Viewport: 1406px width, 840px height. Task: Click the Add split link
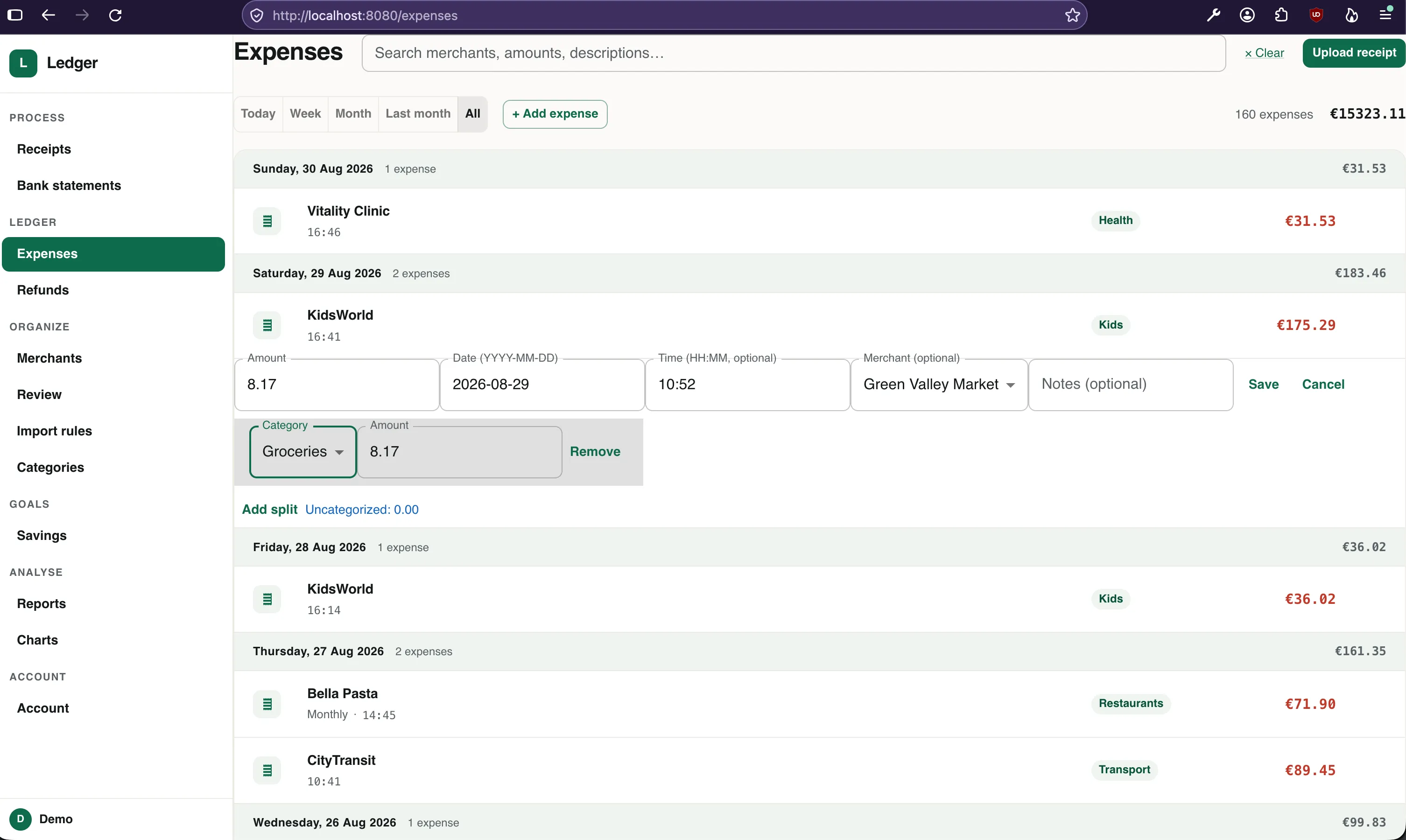[x=269, y=510]
